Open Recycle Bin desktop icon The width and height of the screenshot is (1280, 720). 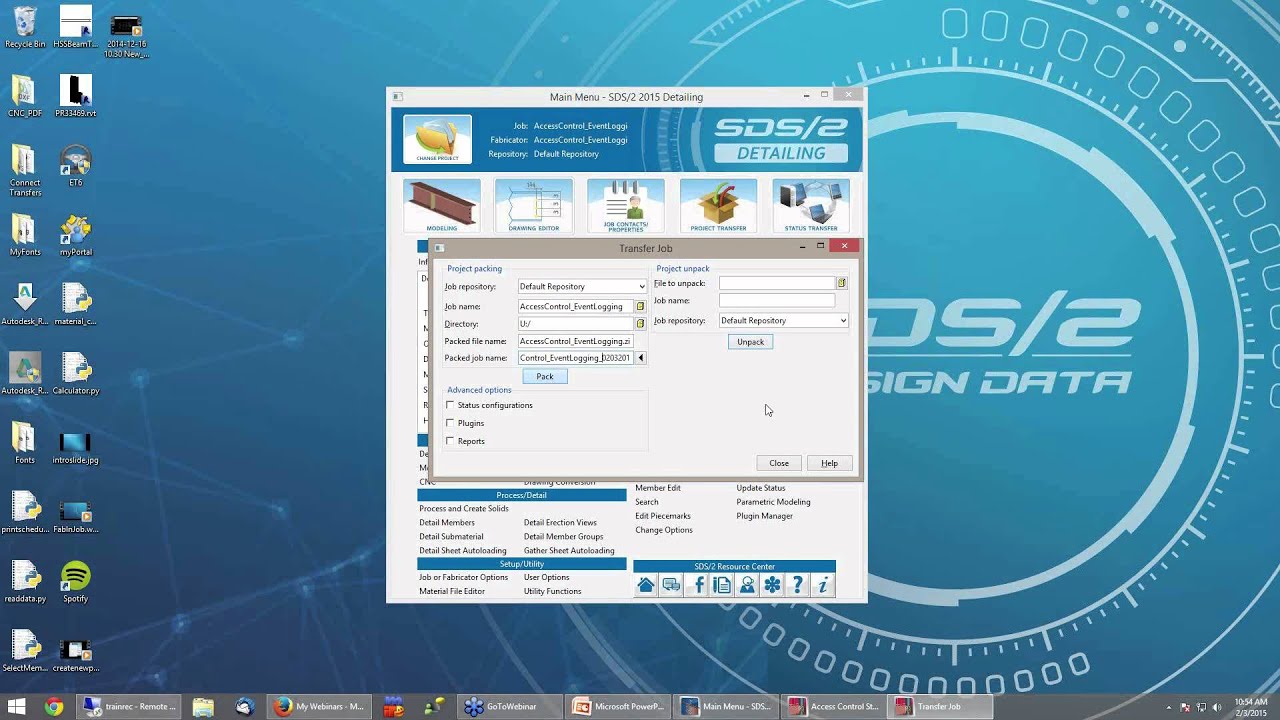pos(25,27)
